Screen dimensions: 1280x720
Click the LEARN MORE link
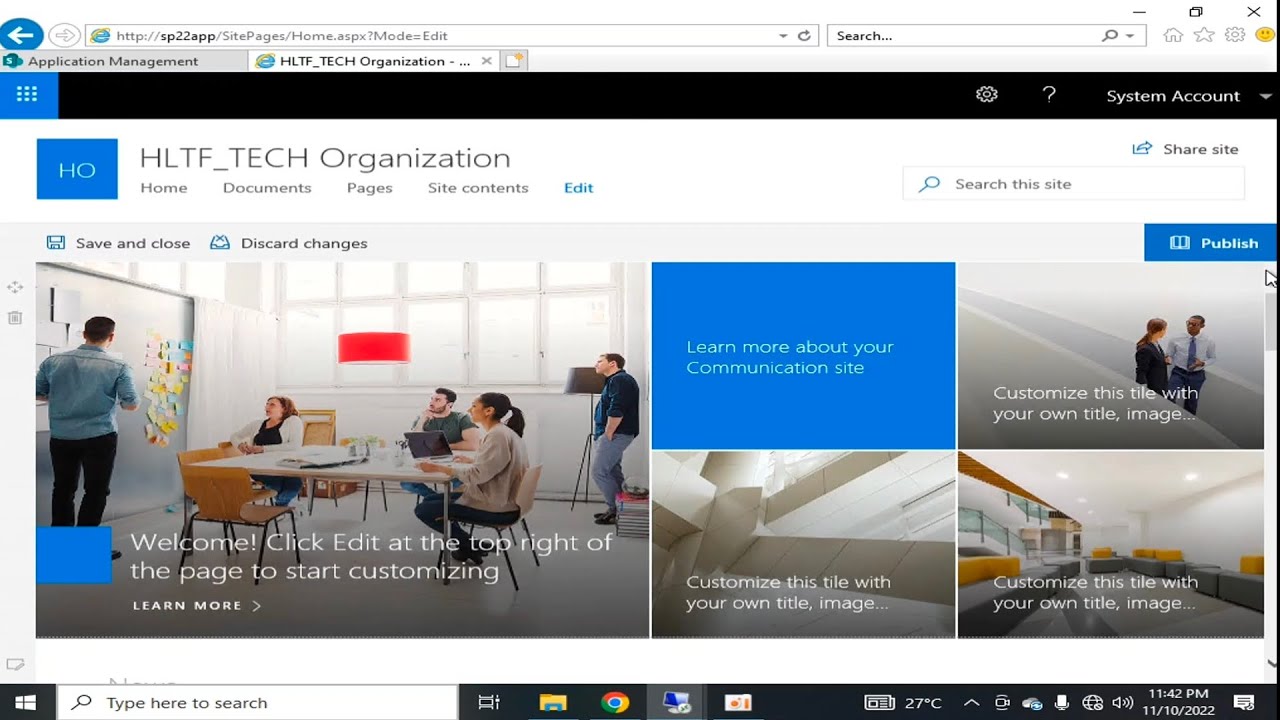point(197,605)
